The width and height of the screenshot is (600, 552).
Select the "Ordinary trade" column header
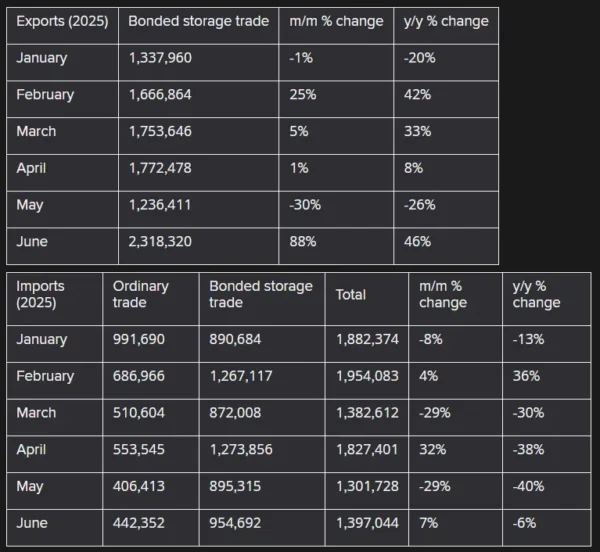pos(141,294)
